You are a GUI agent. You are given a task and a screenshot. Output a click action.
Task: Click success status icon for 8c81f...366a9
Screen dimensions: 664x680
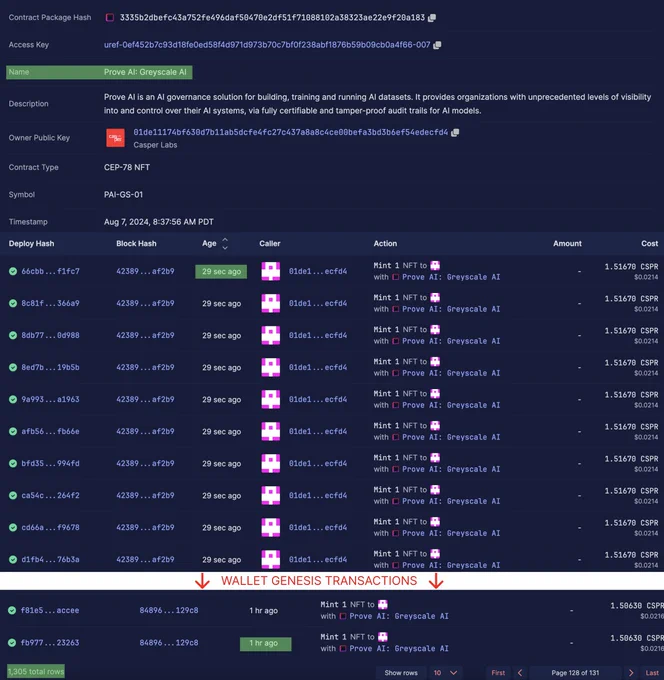point(13,304)
